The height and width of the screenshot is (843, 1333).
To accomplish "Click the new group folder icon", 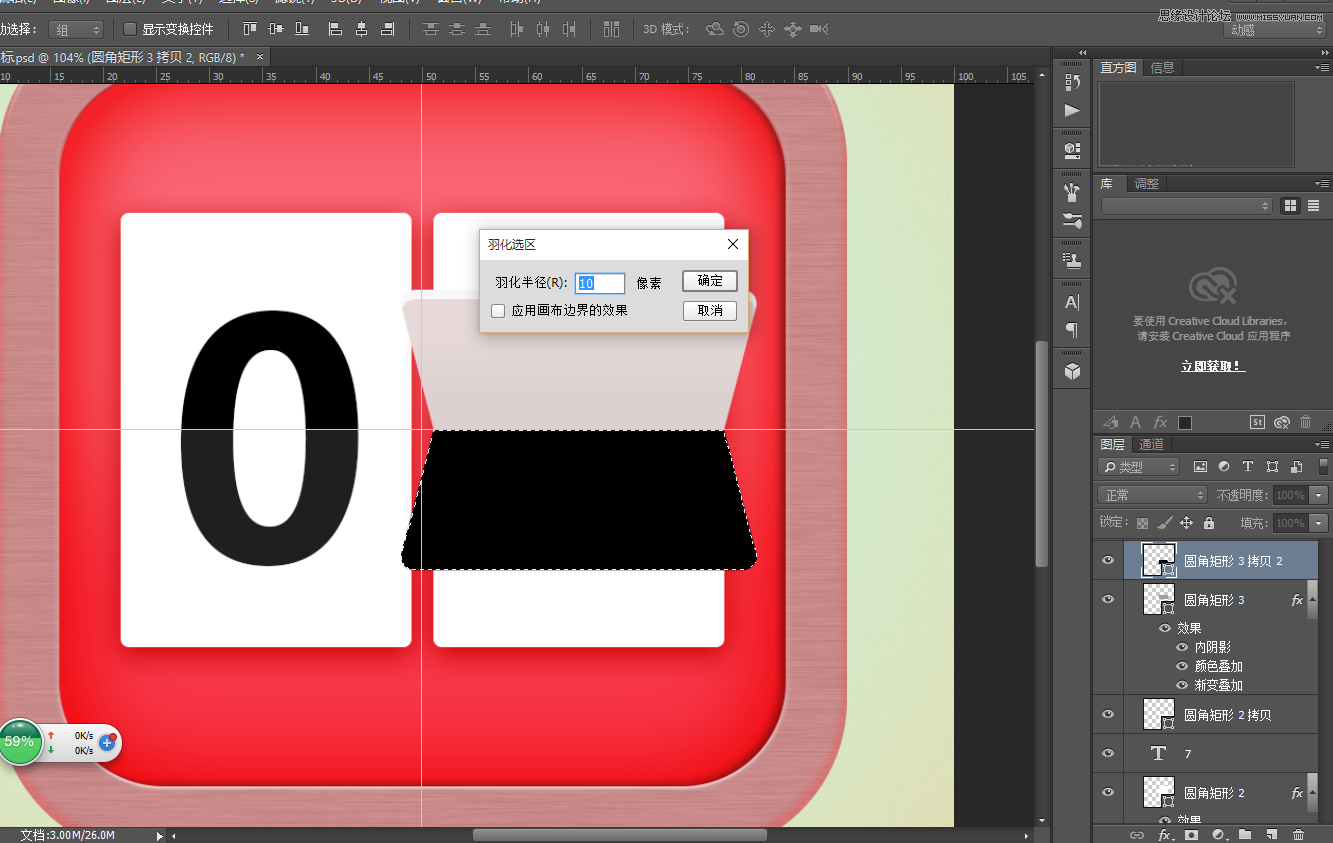I will click(1244, 834).
